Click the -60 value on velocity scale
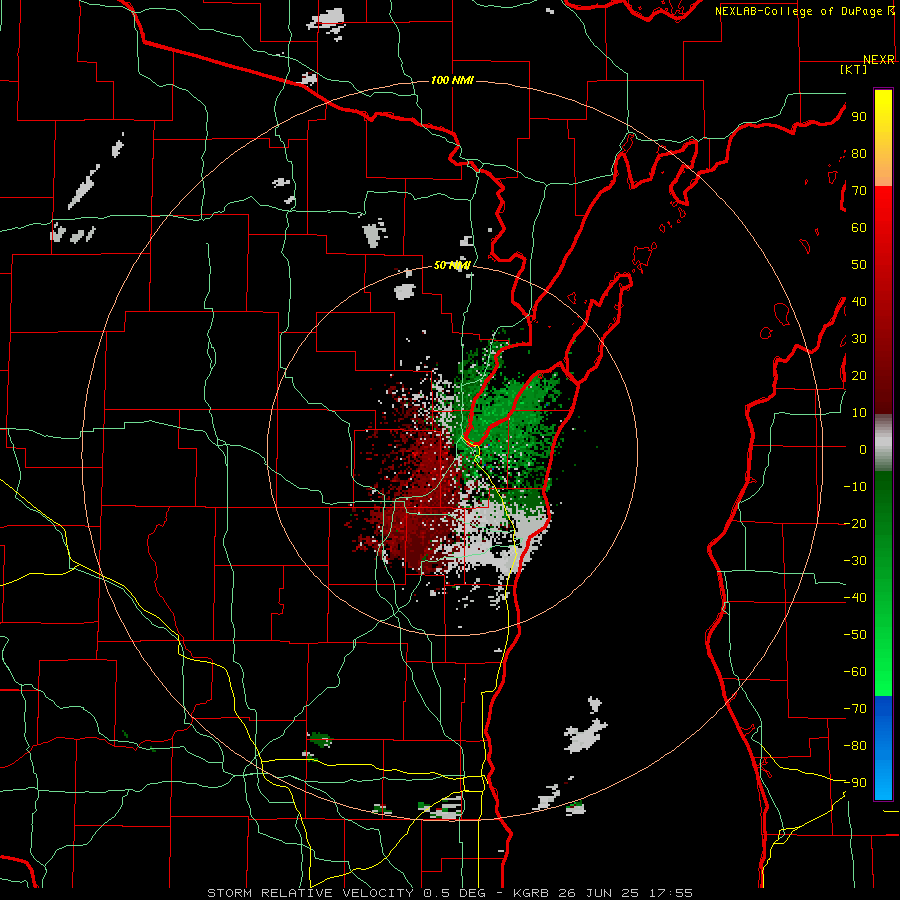 point(855,672)
